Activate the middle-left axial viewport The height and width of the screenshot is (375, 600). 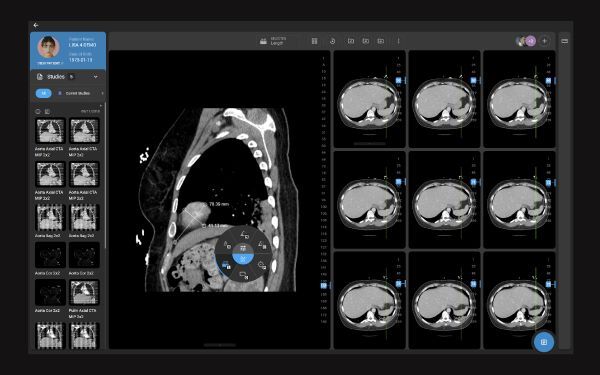(369, 200)
